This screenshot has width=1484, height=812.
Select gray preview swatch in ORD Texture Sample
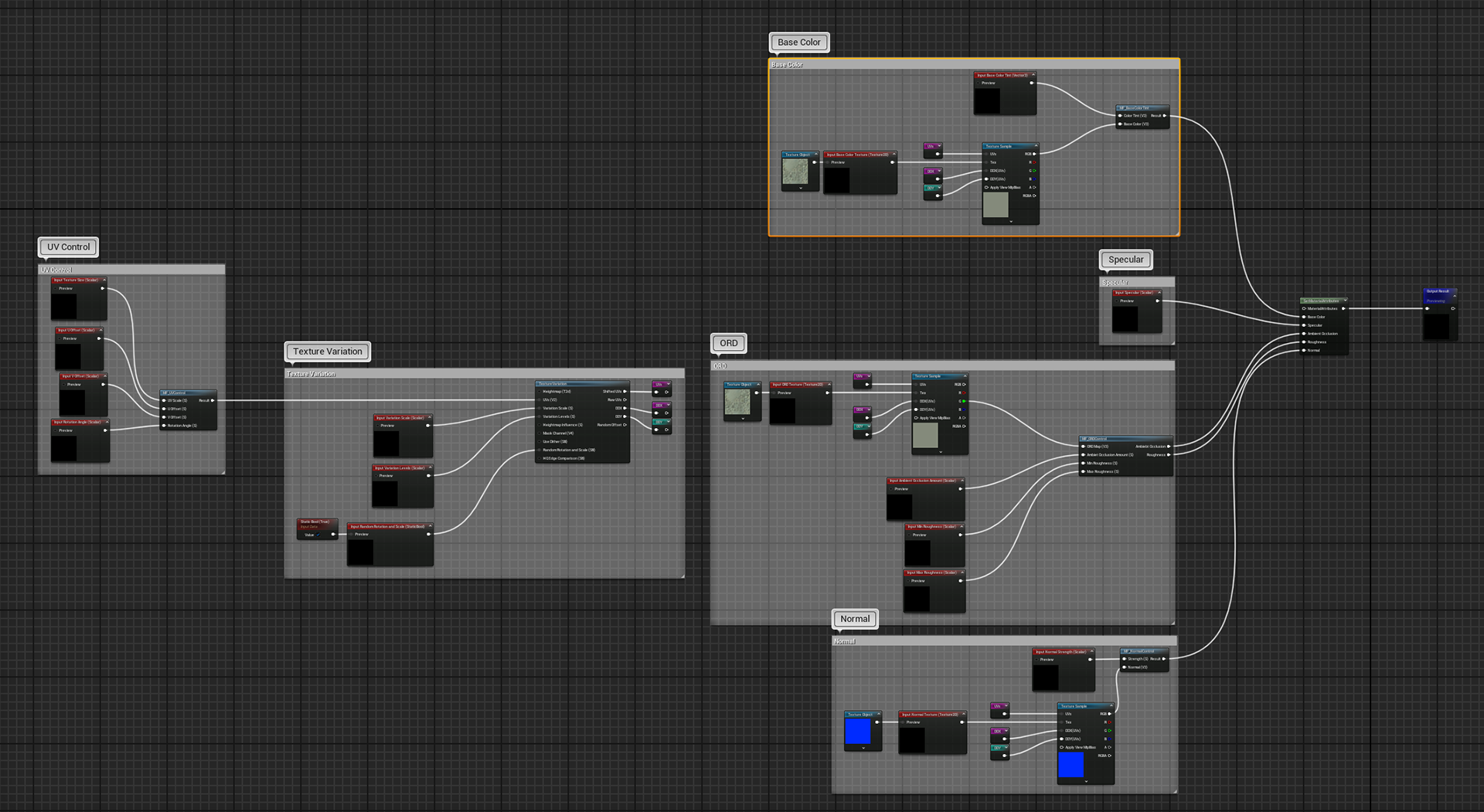(925, 436)
